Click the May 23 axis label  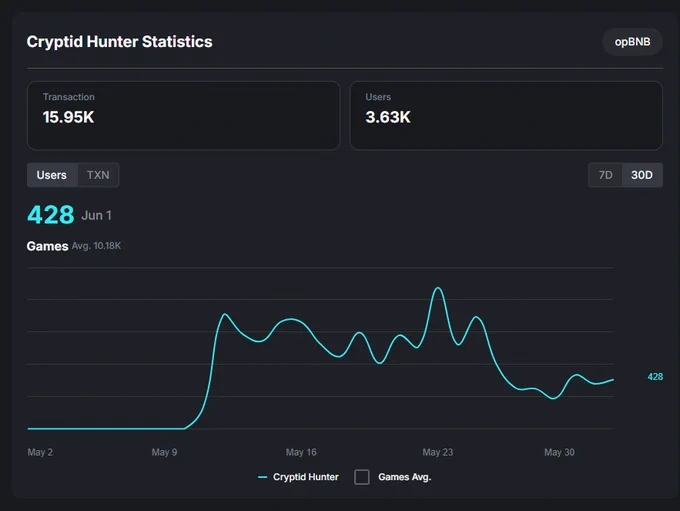438,452
